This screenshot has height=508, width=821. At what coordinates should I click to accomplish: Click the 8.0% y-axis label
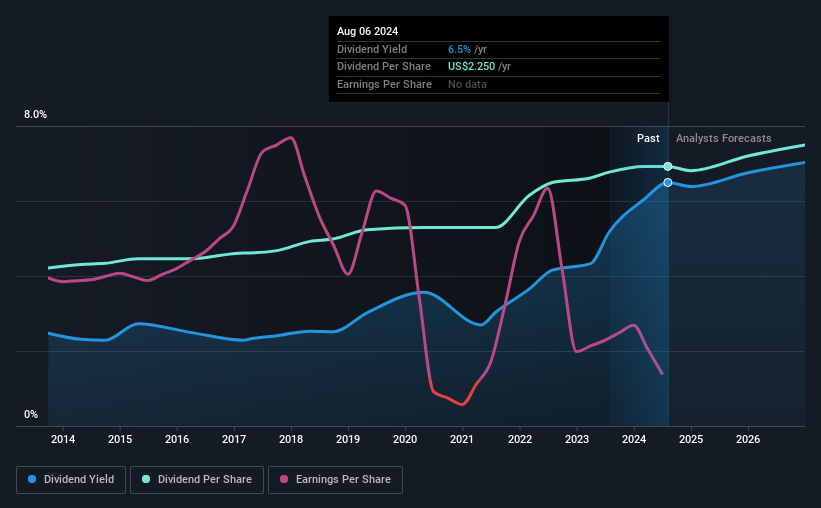[35, 115]
